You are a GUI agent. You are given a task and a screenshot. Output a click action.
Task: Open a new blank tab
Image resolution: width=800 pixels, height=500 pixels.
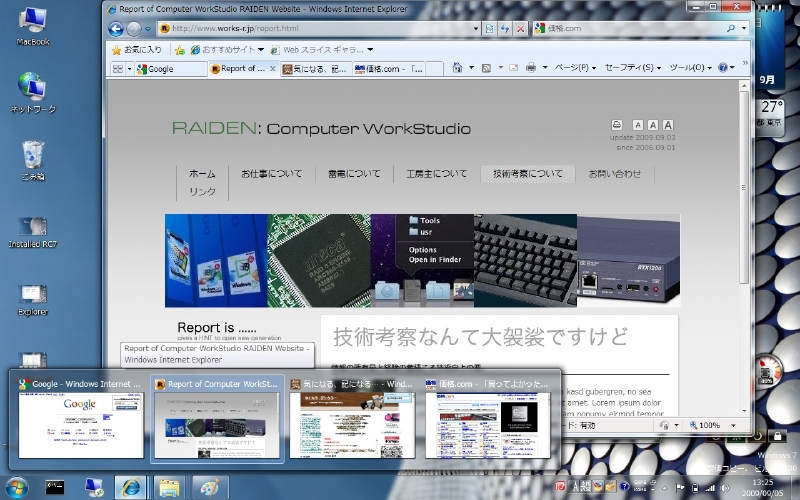(434, 69)
